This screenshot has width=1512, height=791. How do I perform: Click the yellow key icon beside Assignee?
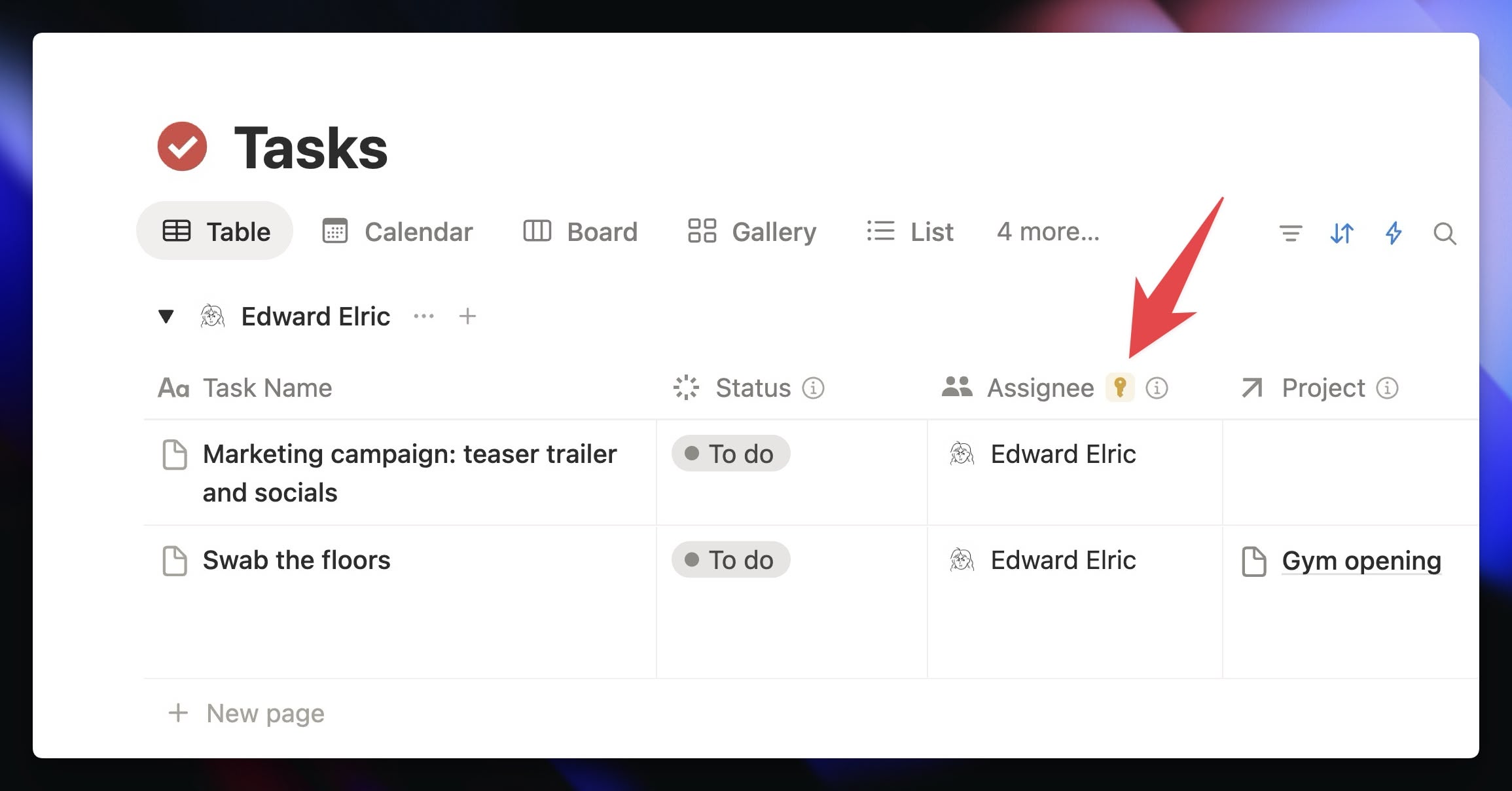1120,388
